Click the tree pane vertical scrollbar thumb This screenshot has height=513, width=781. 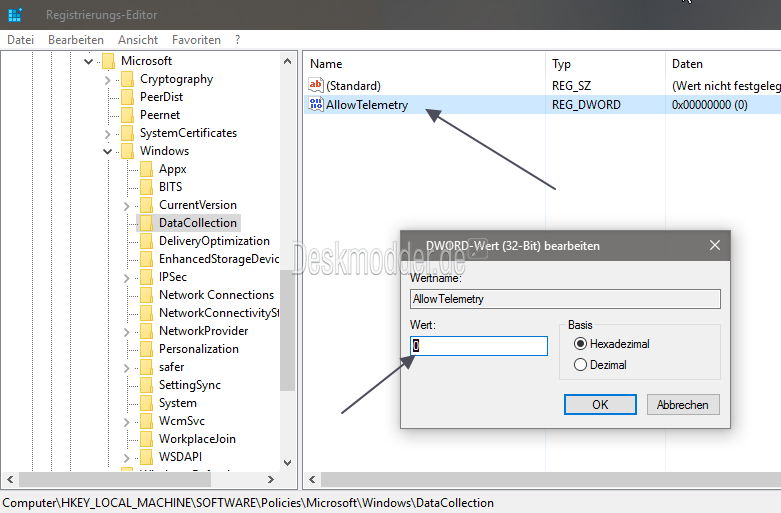[287, 330]
